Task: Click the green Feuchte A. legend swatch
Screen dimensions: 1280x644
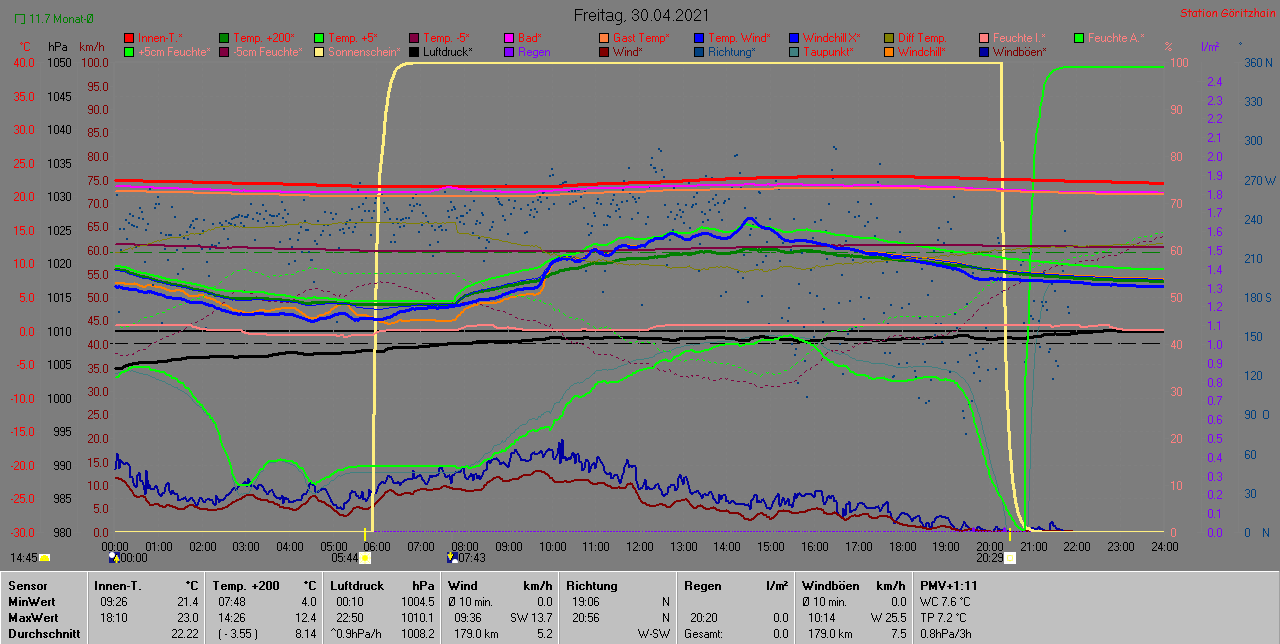Action: (x=1079, y=38)
